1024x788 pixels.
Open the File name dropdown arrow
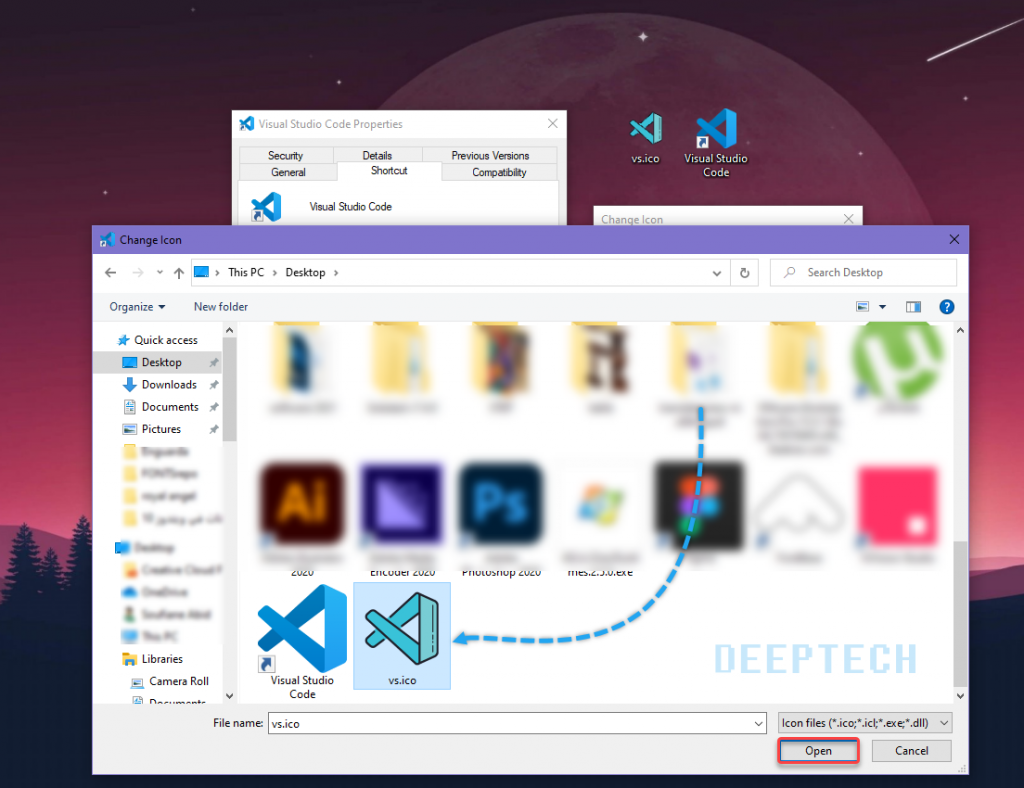click(758, 723)
